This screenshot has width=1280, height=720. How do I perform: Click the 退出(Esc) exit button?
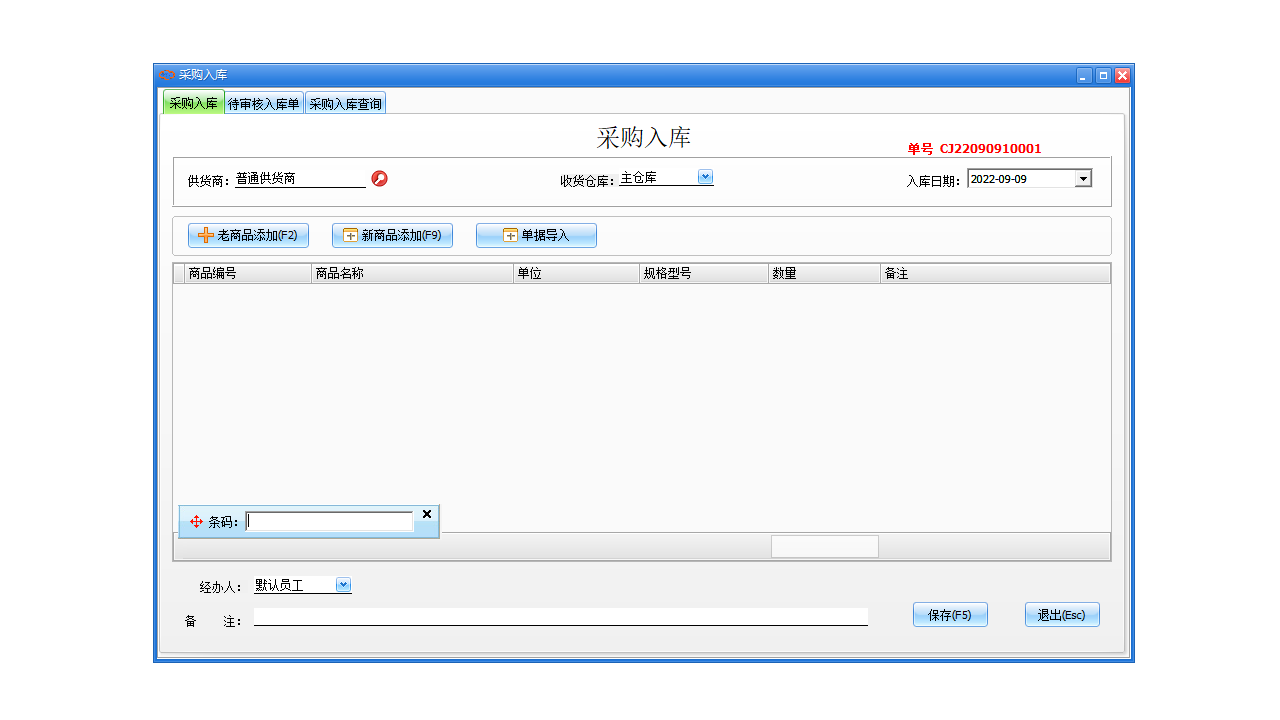1061,614
